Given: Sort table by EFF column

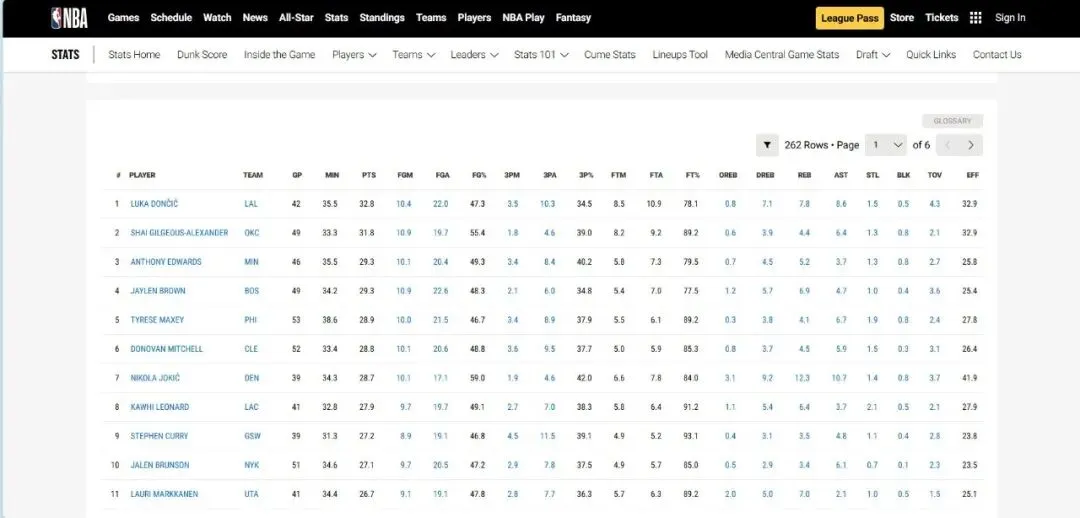Looking at the screenshot, I should click(973, 176).
